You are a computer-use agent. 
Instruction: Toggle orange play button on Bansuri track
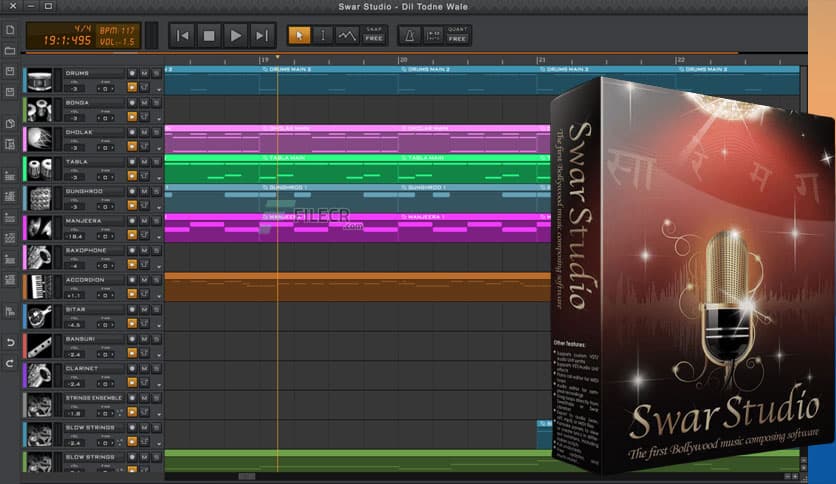pos(132,355)
